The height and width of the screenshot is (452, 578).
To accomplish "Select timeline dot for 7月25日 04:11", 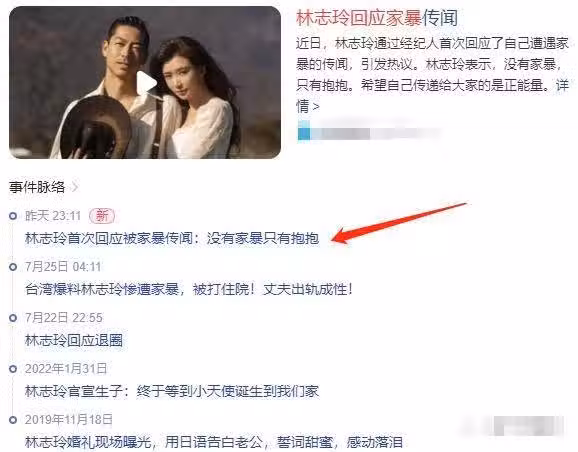I will point(13,267).
